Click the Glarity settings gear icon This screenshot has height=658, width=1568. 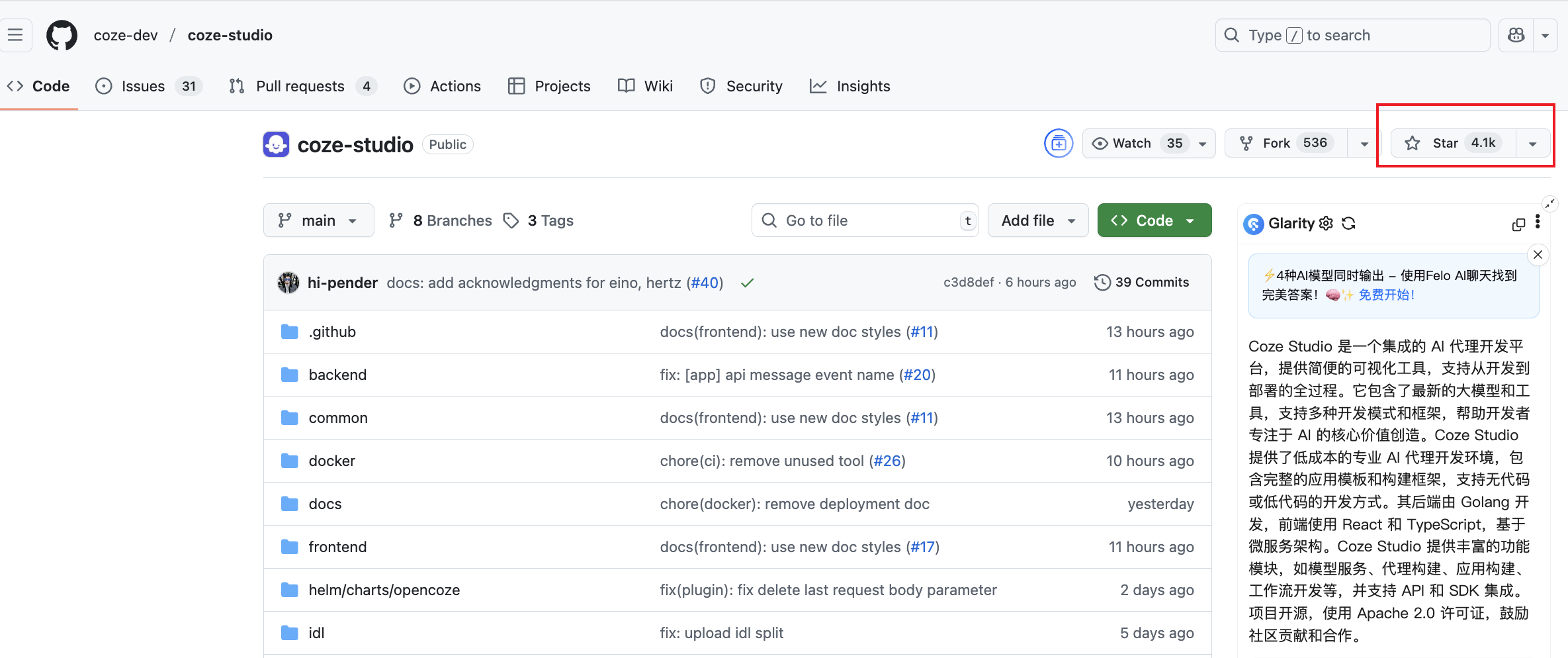(1326, 224)
